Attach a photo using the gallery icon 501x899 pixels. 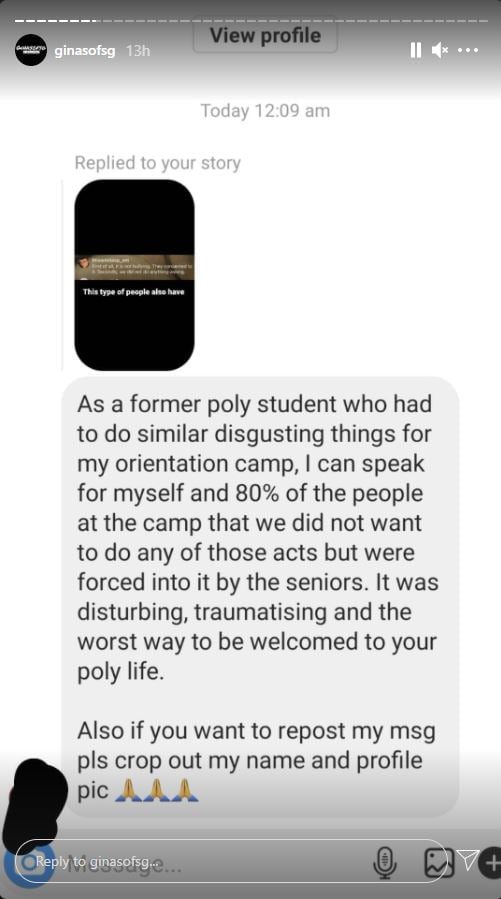(x=439, y=862)
